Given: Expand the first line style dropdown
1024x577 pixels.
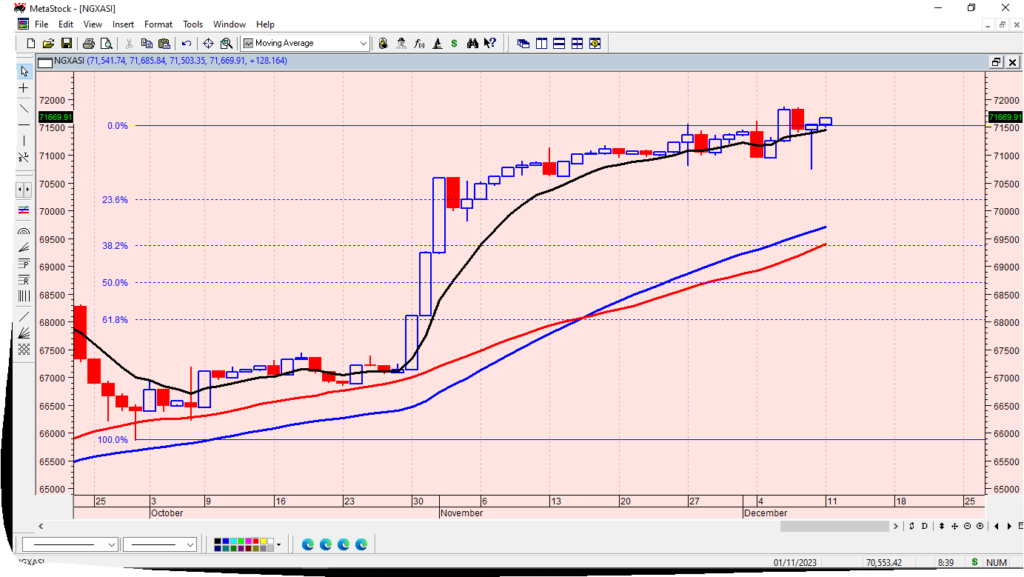Looking at the screenshot, I should [111, 544].
